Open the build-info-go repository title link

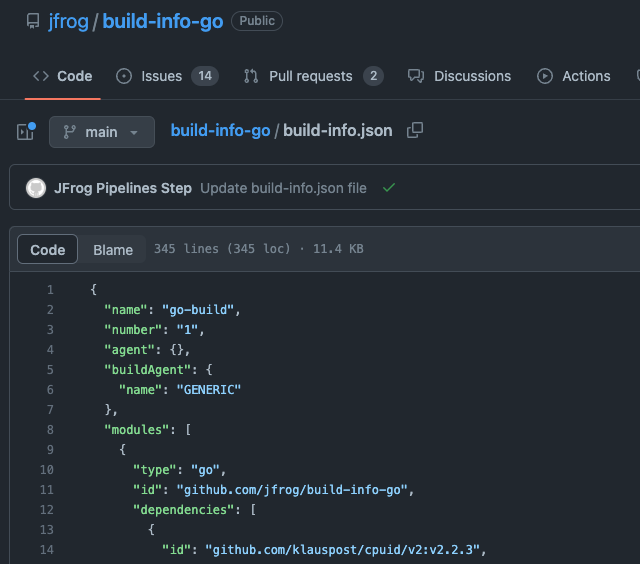[x=163, y=21]
